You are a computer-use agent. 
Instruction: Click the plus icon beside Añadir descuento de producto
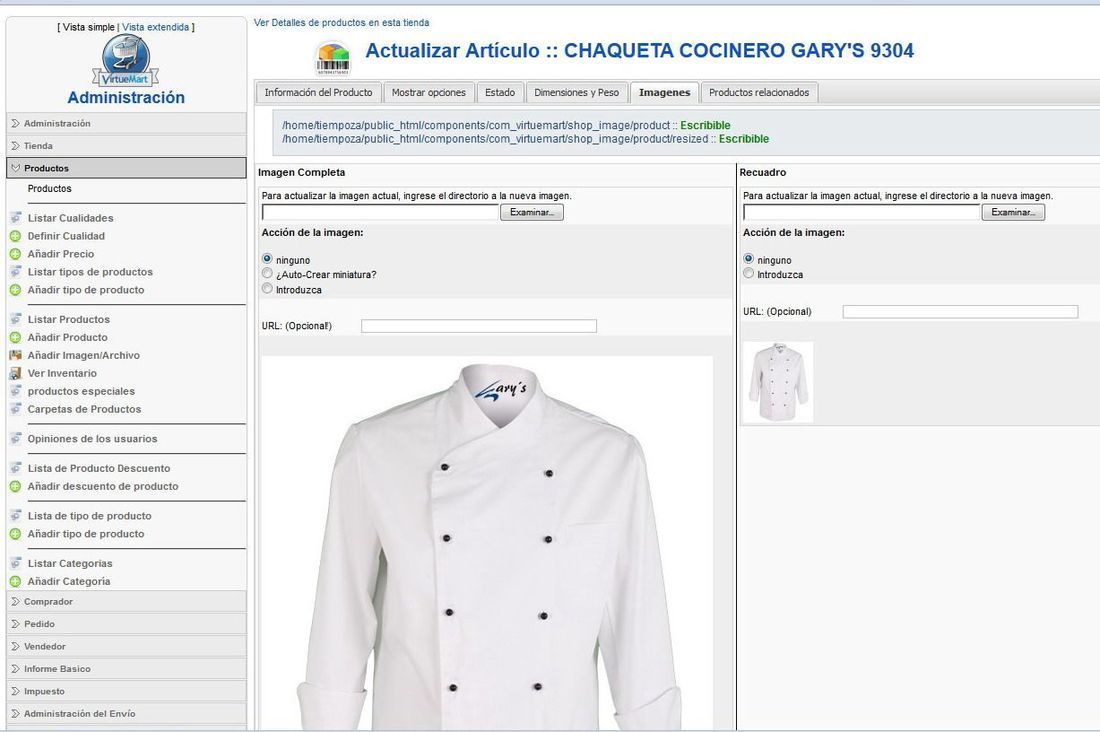(x=15, y=486)
